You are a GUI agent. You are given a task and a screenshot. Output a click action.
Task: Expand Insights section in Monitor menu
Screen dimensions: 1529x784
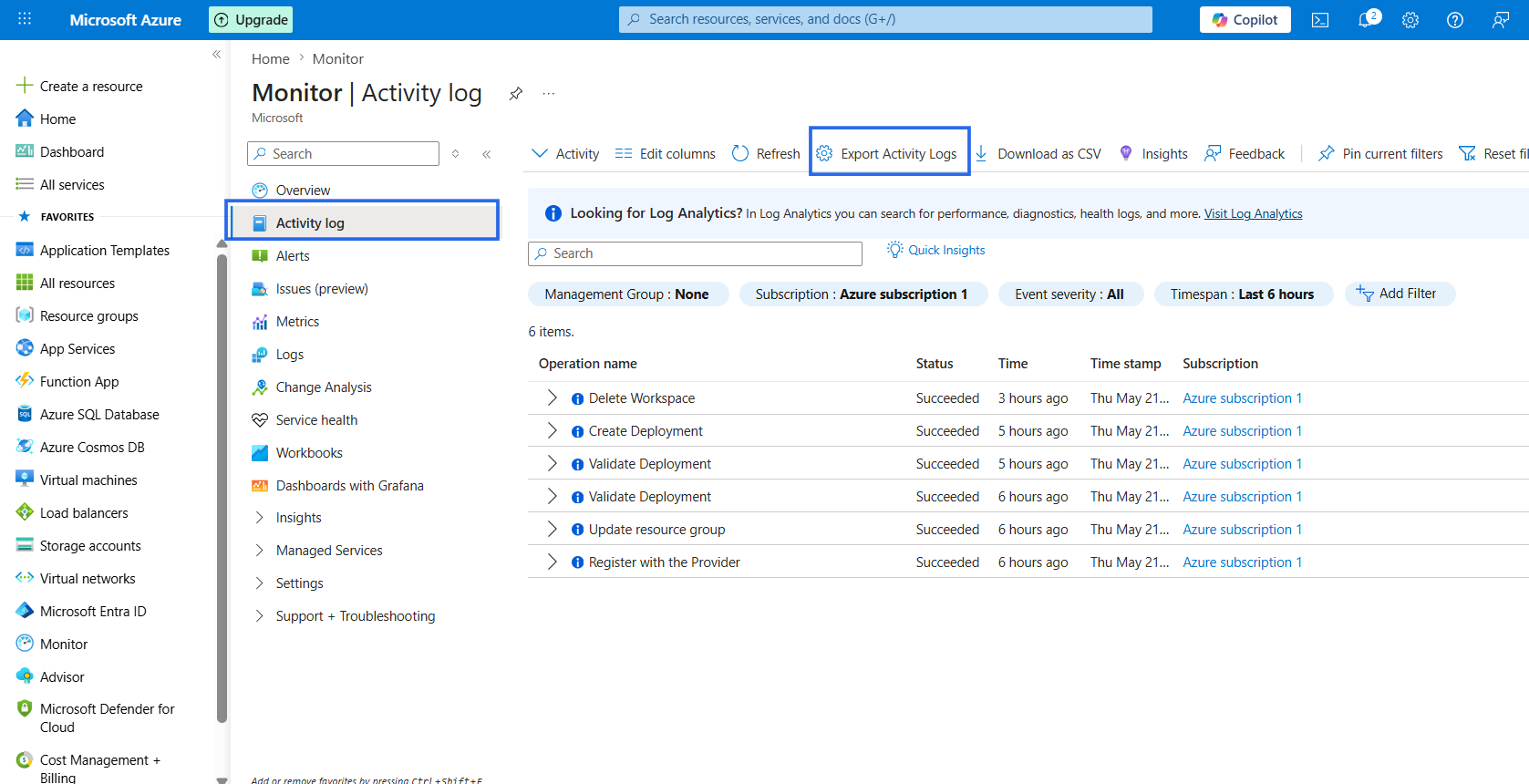[260, 518]
